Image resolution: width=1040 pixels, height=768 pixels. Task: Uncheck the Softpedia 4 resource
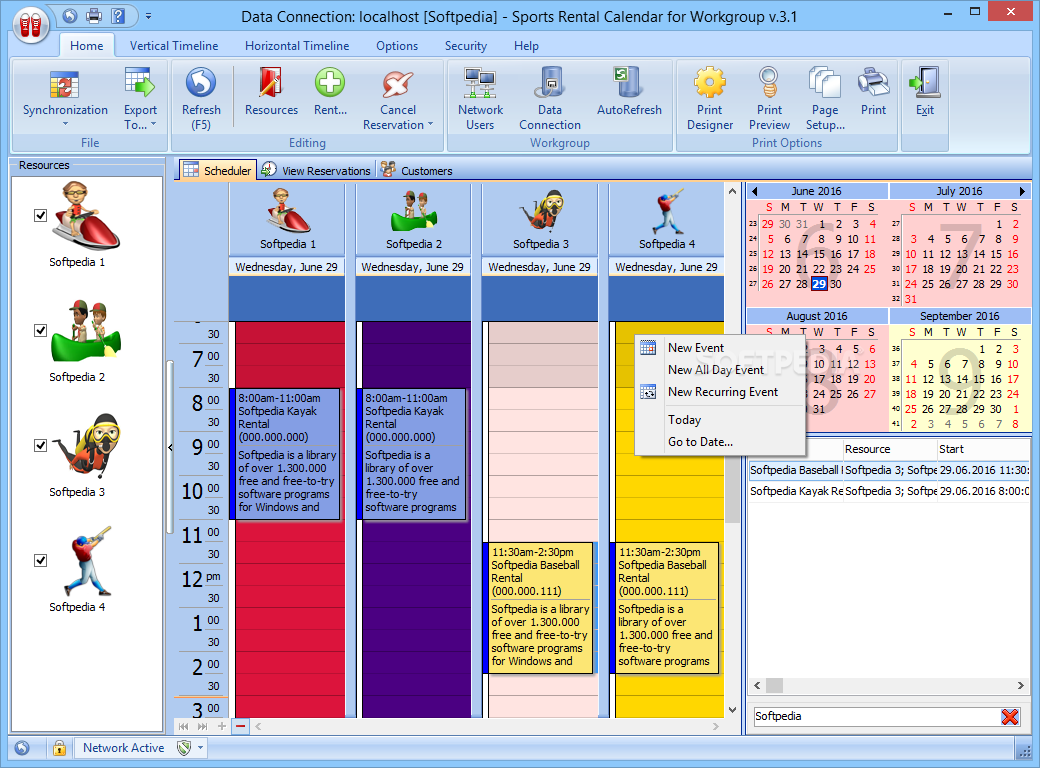click(x=40, y=560)
